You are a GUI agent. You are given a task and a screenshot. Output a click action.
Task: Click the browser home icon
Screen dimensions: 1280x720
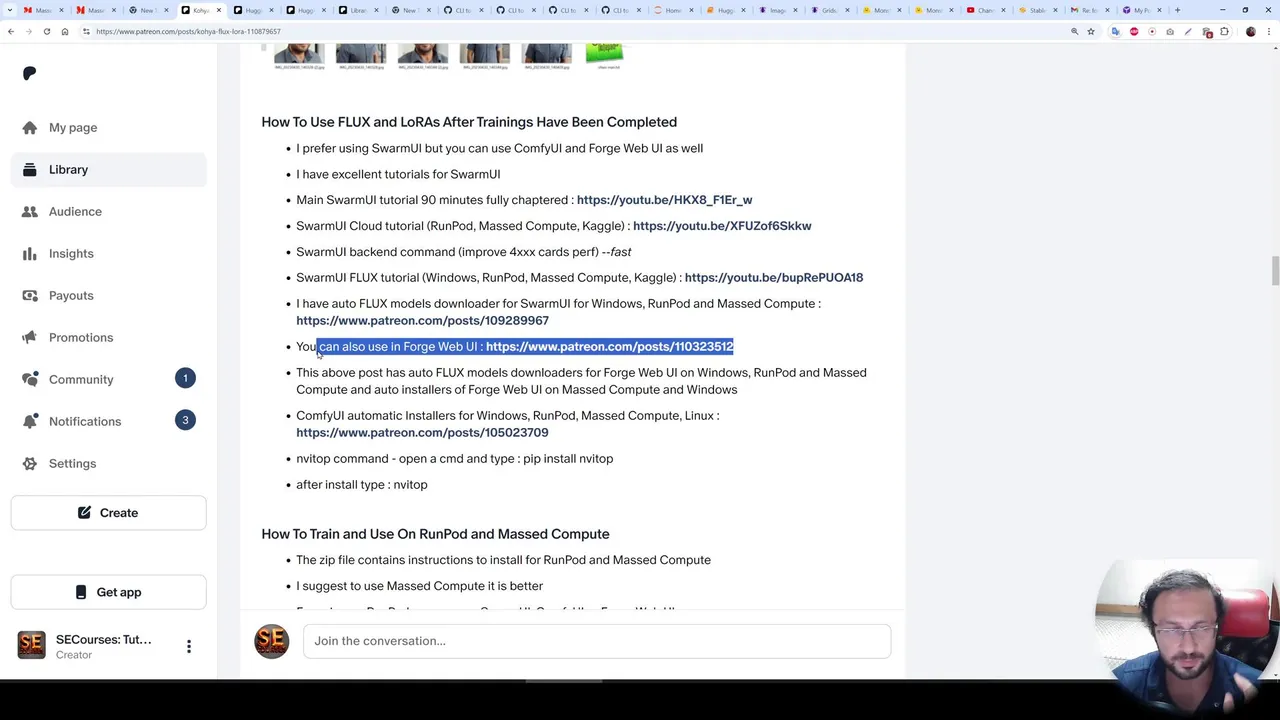65,31
